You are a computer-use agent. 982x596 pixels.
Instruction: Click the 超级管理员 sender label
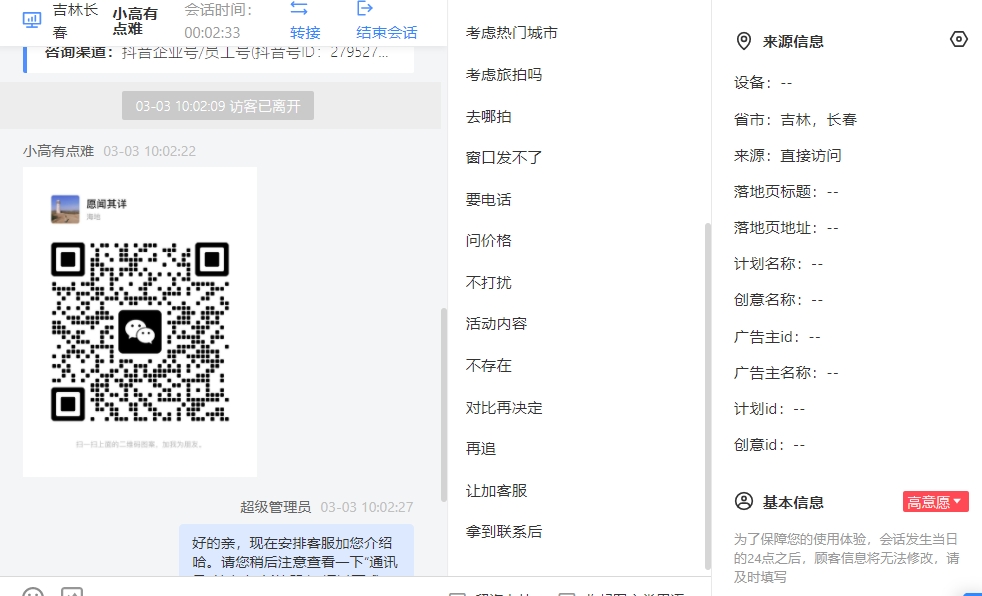tap(276, 507)
